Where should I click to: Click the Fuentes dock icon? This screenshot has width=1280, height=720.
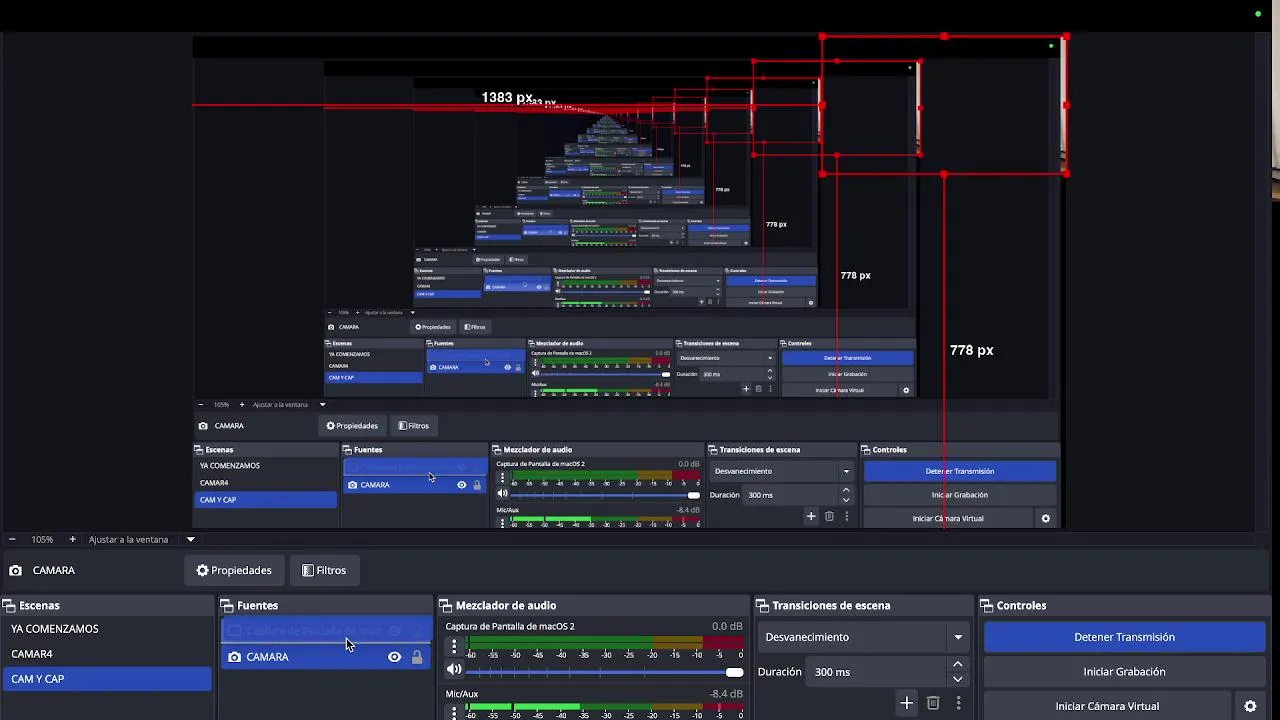click(227, 606)
